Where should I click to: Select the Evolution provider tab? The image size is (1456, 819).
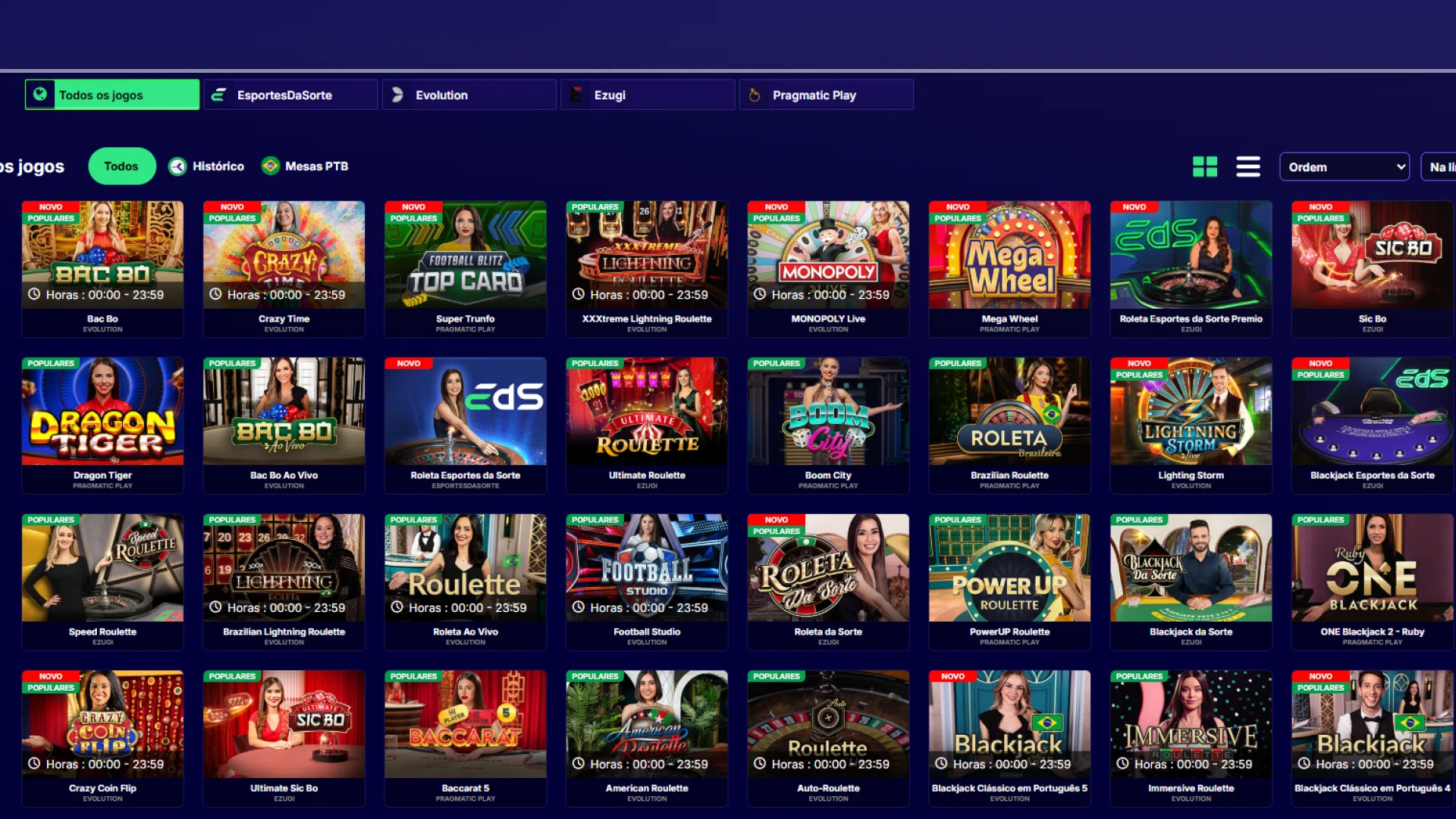[469, 95]
